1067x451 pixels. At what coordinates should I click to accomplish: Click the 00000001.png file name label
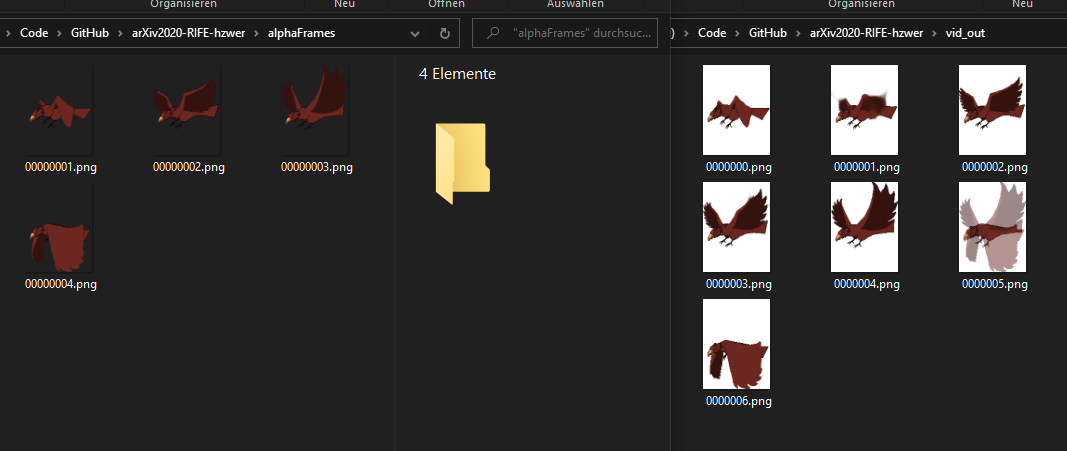click(61, 167)
